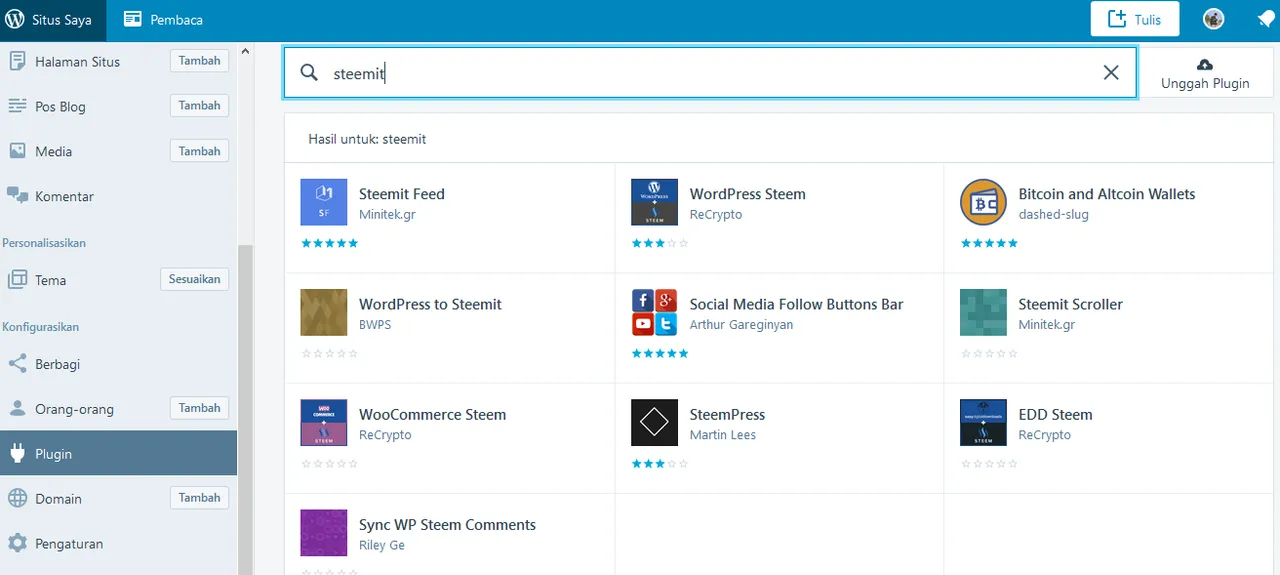Open the notifications bell icon

pos(1265,19)
